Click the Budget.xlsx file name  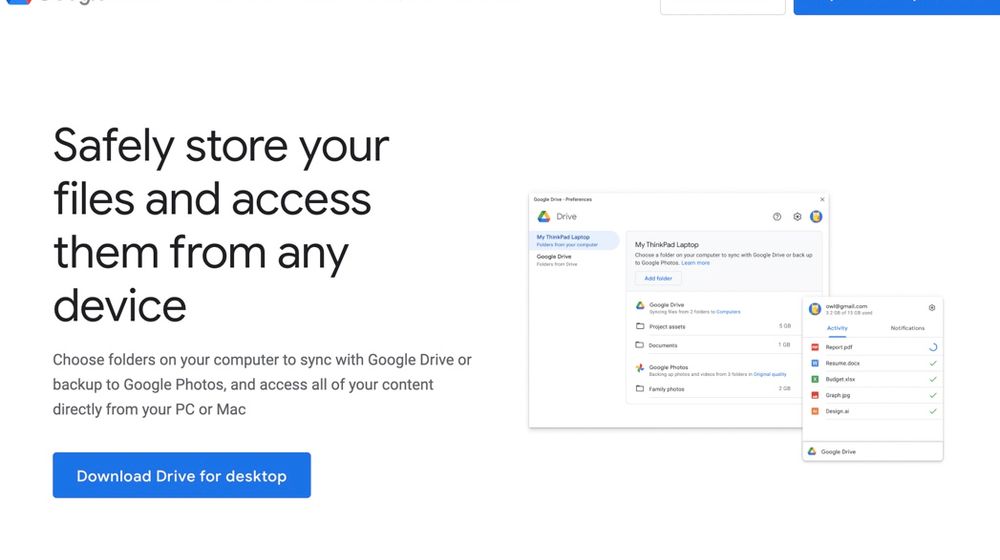[x=840, y=379]
